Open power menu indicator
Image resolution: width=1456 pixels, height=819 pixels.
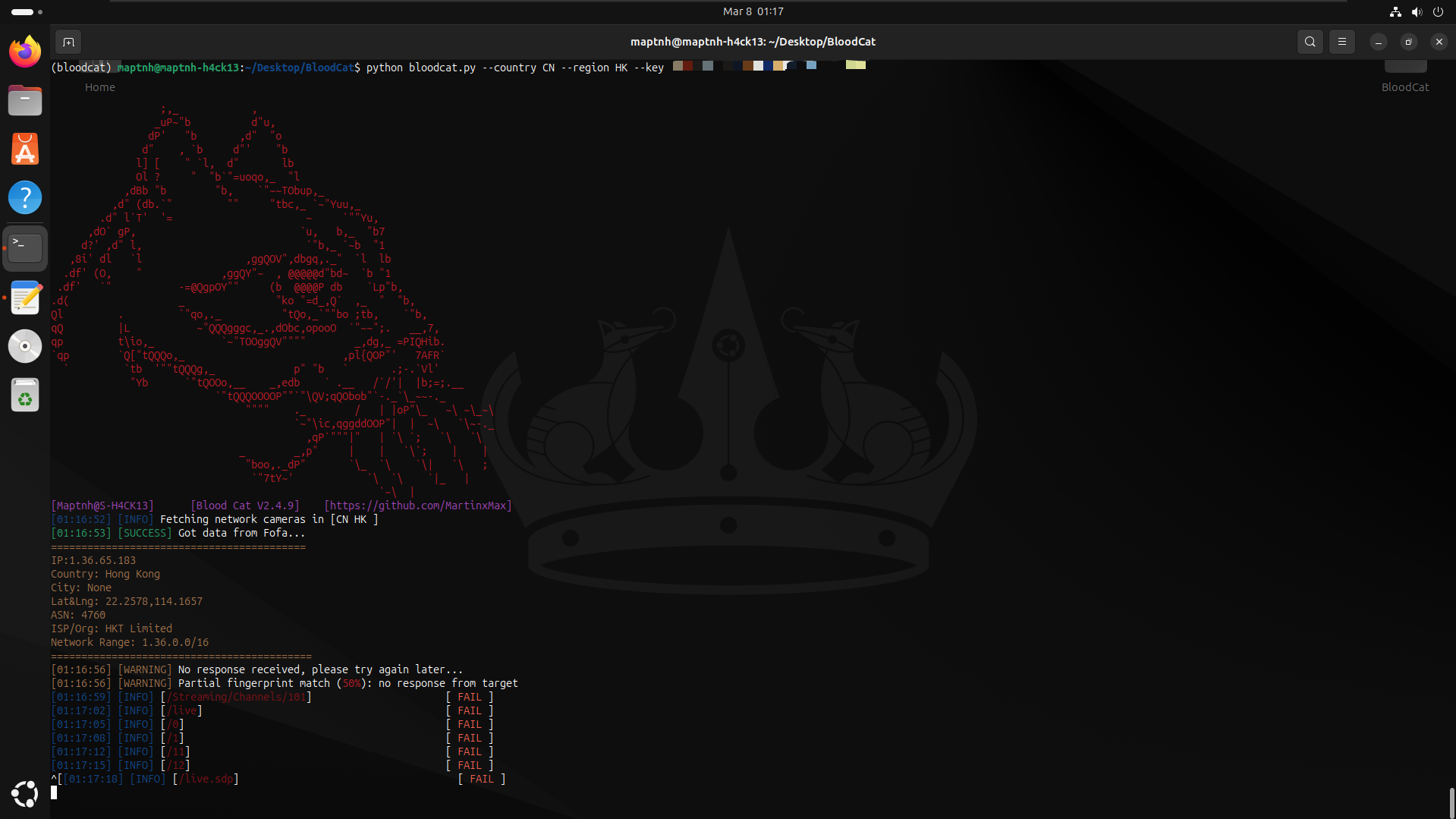1437,11
